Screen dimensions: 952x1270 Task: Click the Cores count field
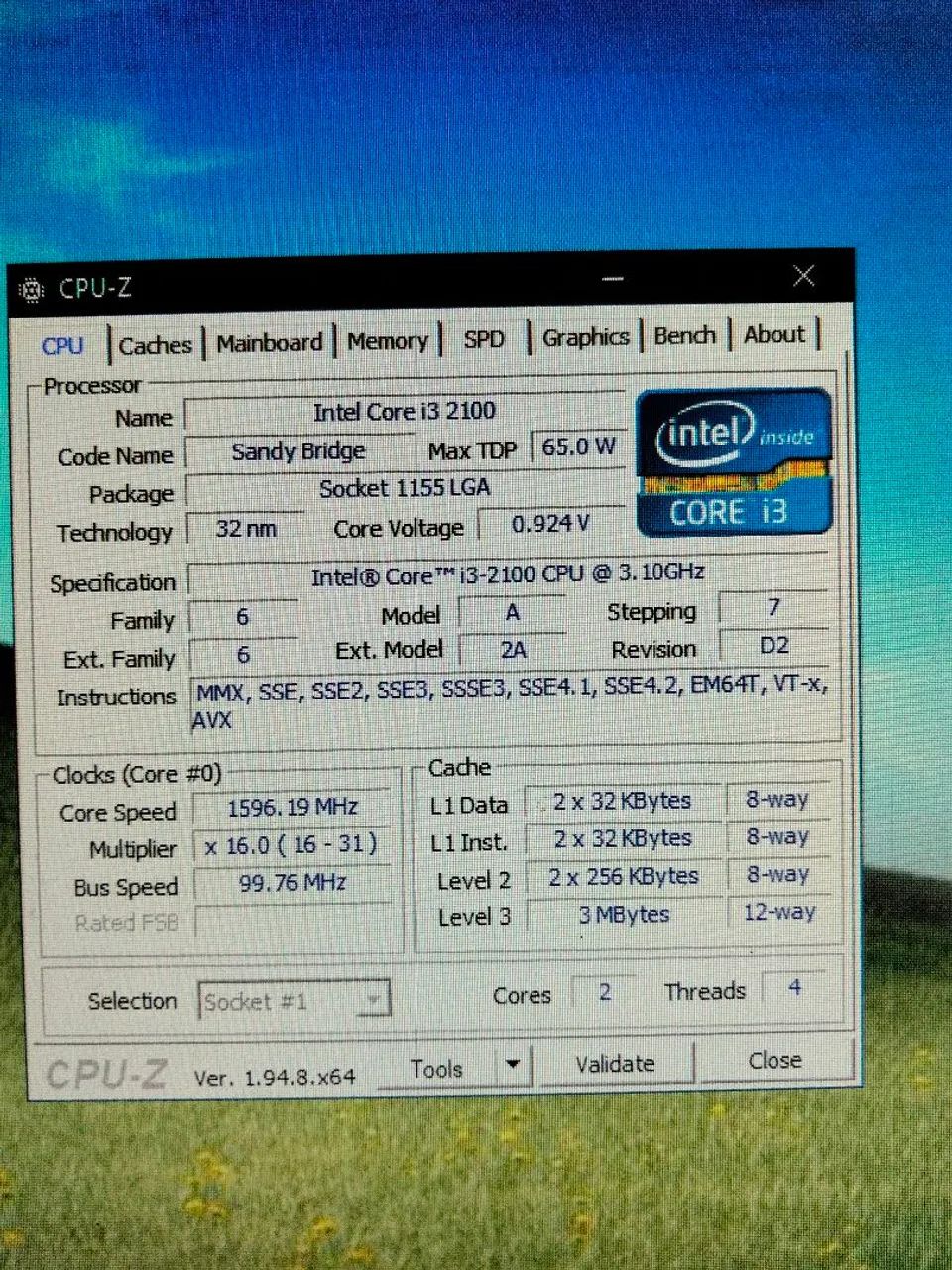pos(605,992)
